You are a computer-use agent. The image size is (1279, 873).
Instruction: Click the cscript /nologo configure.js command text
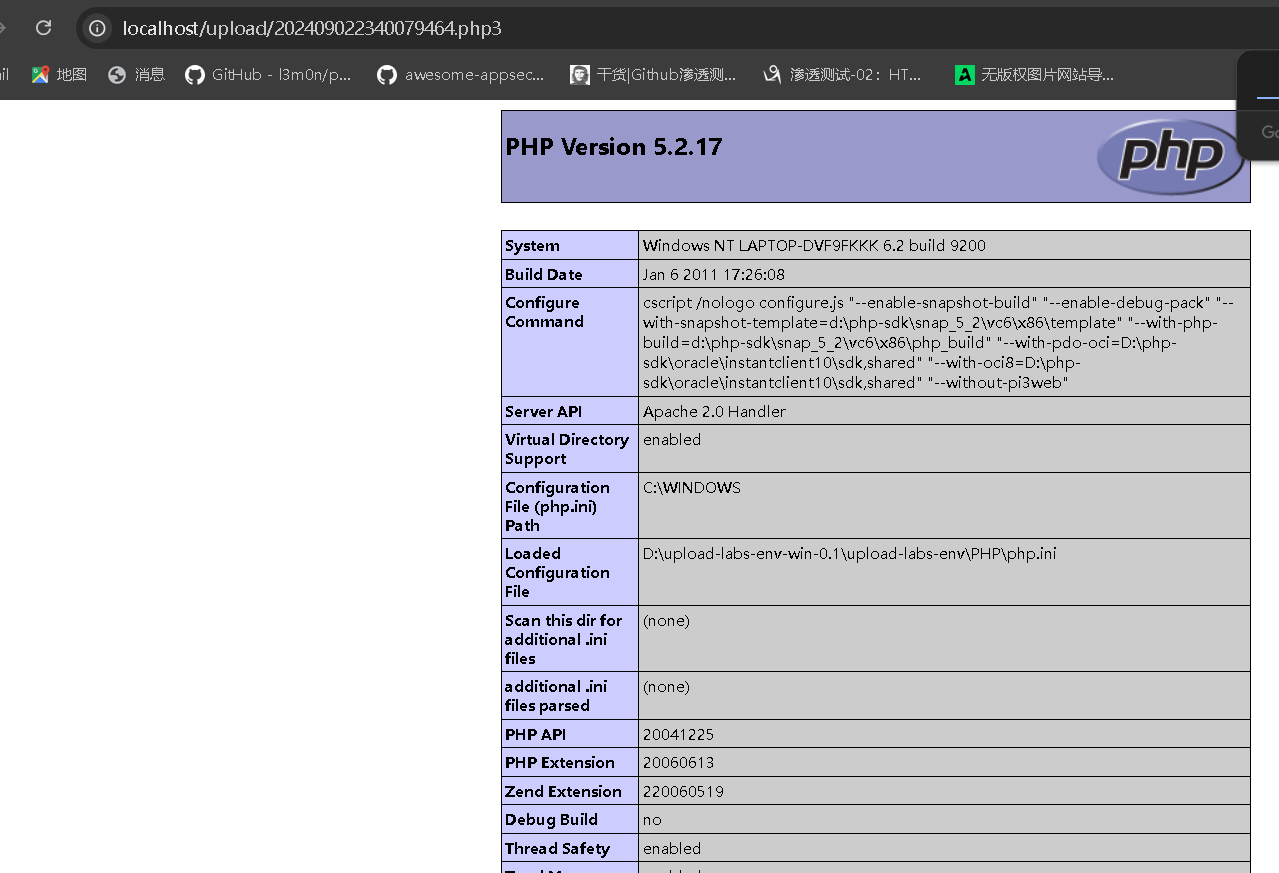pyautogui.click(x=940, y=342)
